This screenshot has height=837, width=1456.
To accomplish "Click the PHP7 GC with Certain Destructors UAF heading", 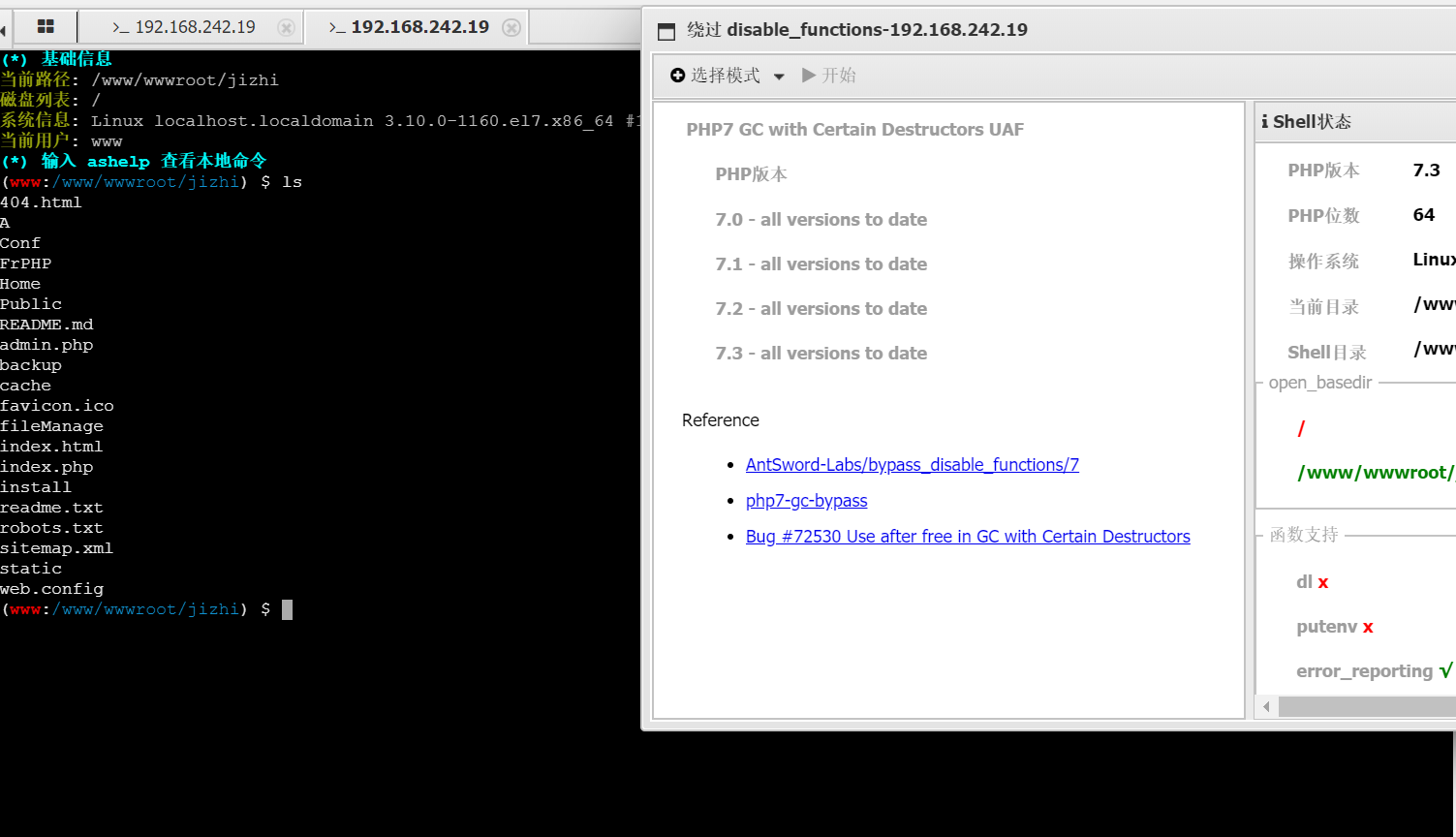I will coord(854,130).
